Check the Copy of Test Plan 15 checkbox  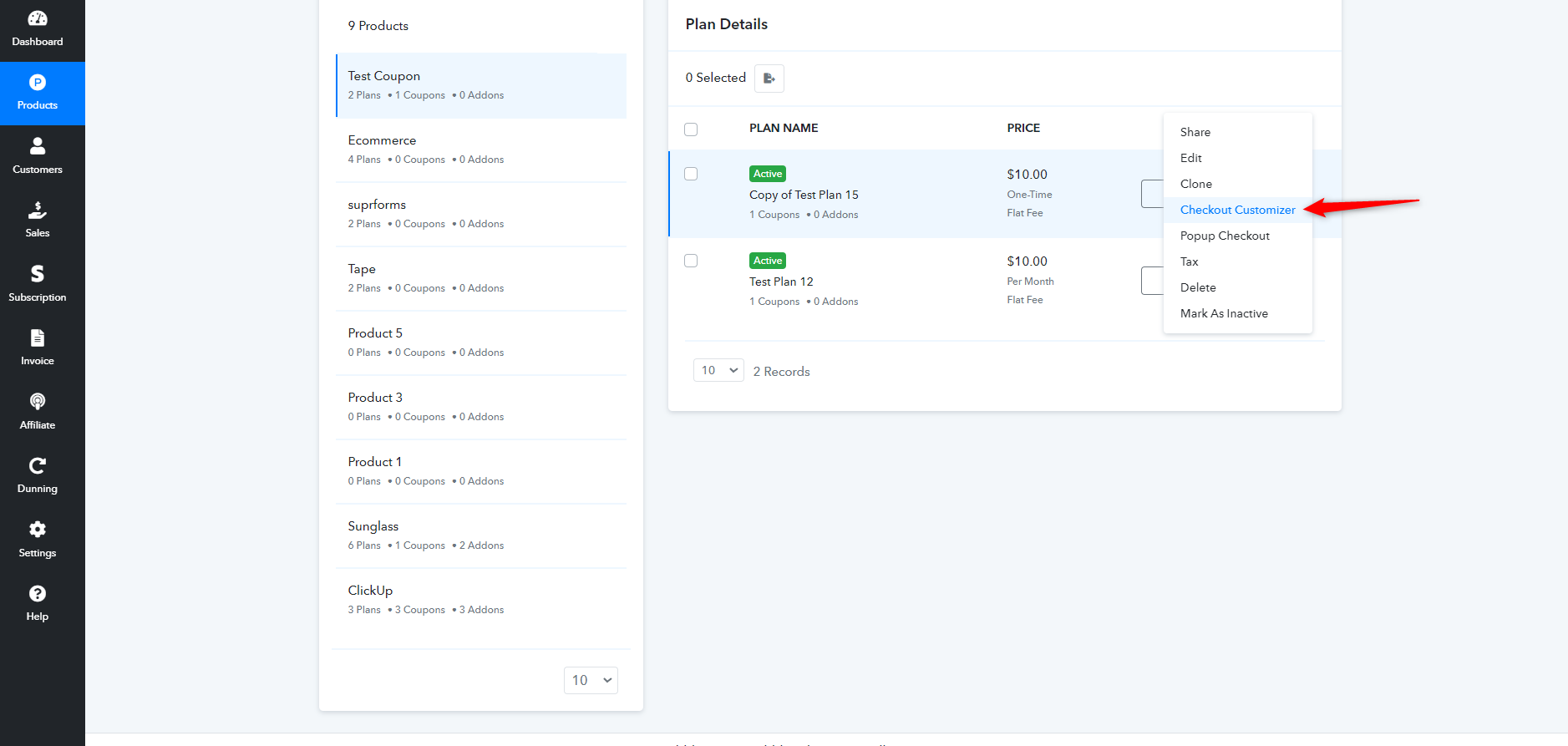point(691,174)
